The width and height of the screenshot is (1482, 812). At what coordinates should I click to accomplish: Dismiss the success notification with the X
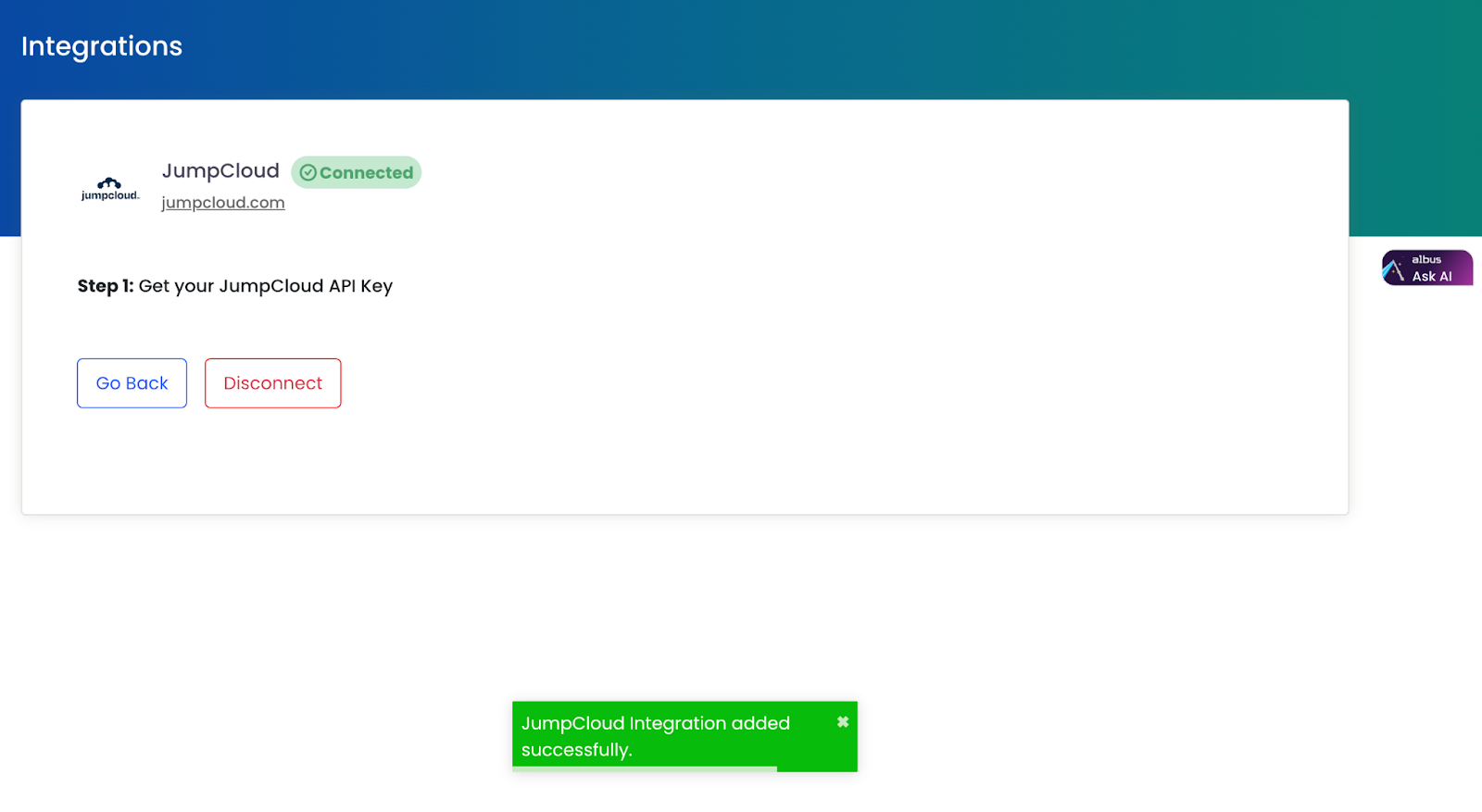(843, 722)
